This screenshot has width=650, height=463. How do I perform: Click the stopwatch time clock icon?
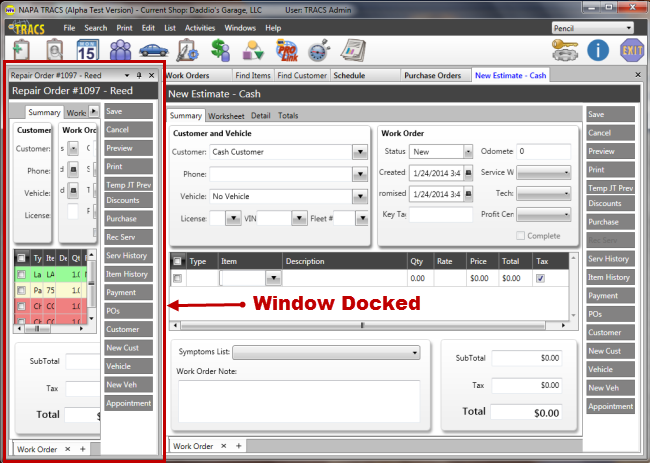click(319, 51)
